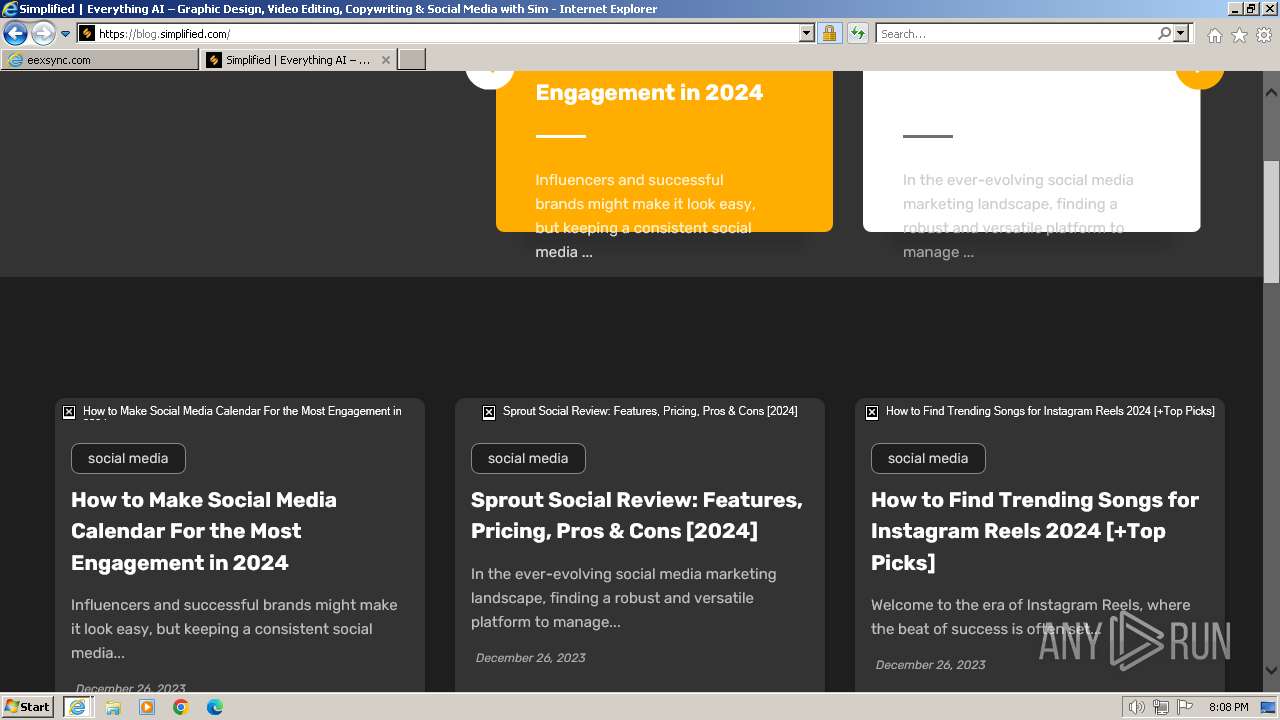Click the December 26, 2023 date under Sprout Social
The width and height of the screenshot is (1280, 720).
click(x=531, y=658)
